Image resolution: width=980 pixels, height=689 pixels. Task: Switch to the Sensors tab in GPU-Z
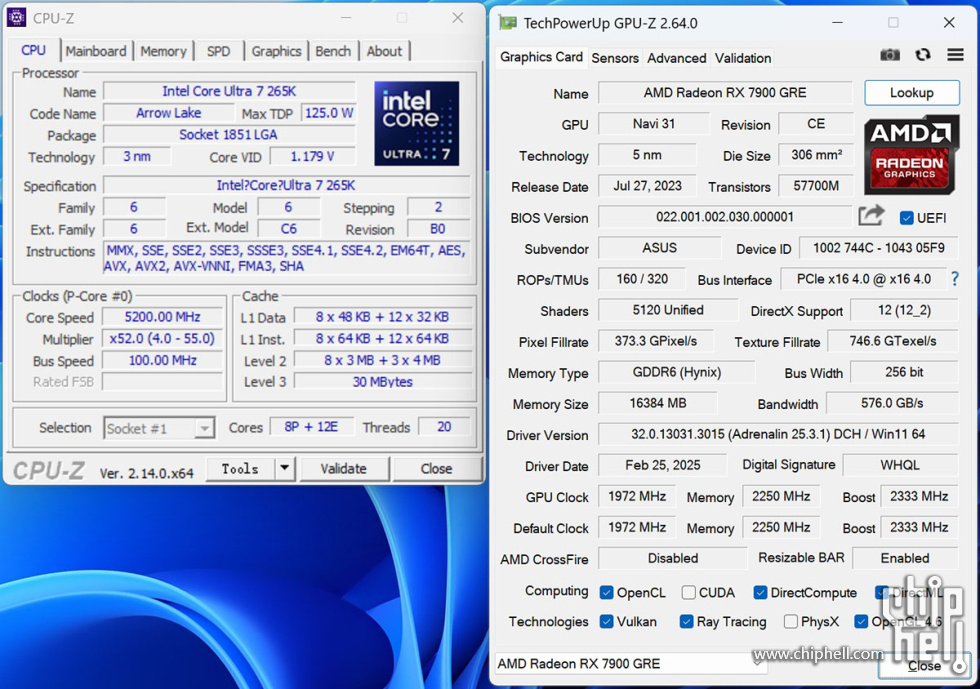pyautogui.click(x=615, y=58)
